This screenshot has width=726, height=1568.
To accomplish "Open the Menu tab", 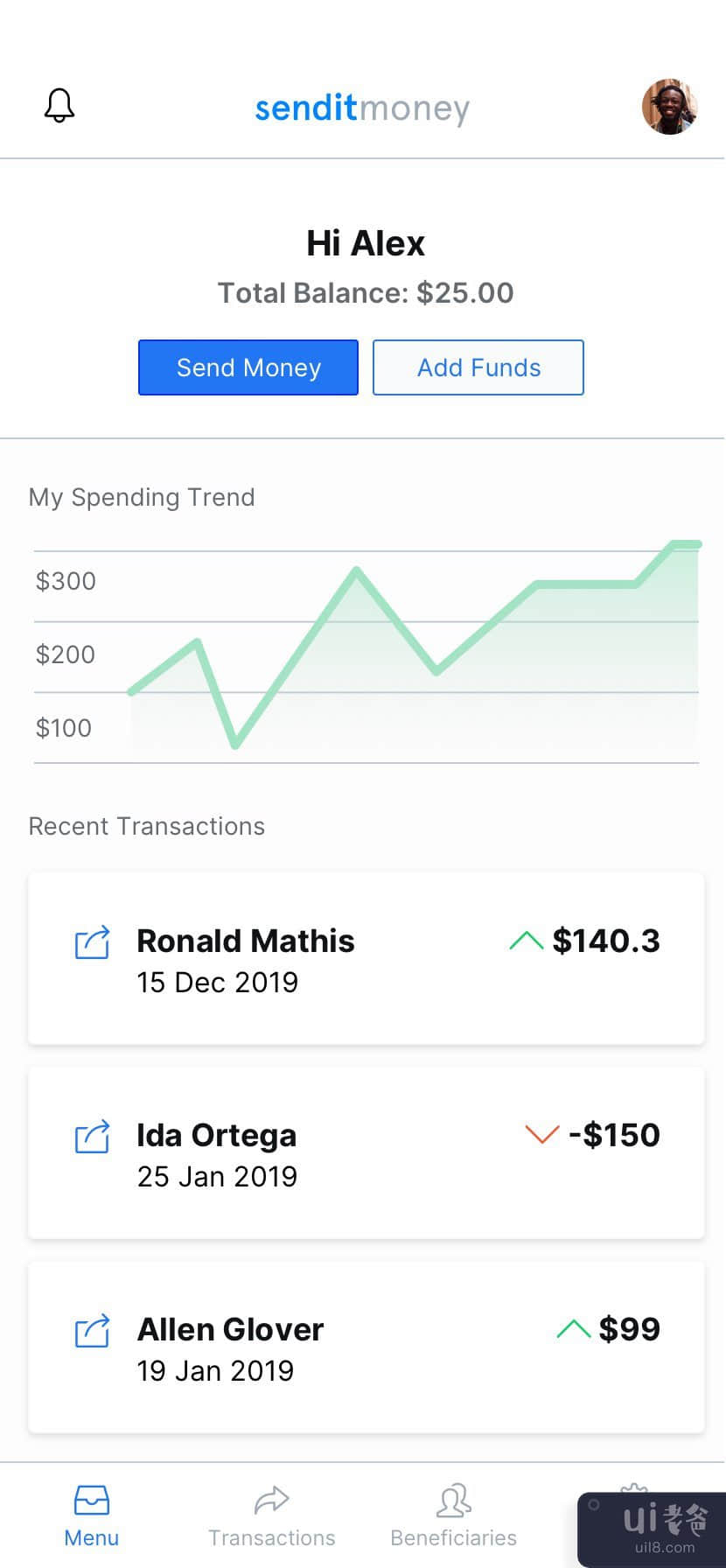I will [x=92, y=1515].
